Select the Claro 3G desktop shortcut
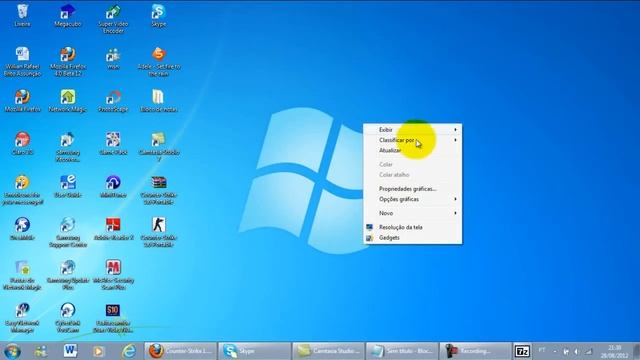The width and height of the screenshot is (640, 360). click(x=22, y=143)
